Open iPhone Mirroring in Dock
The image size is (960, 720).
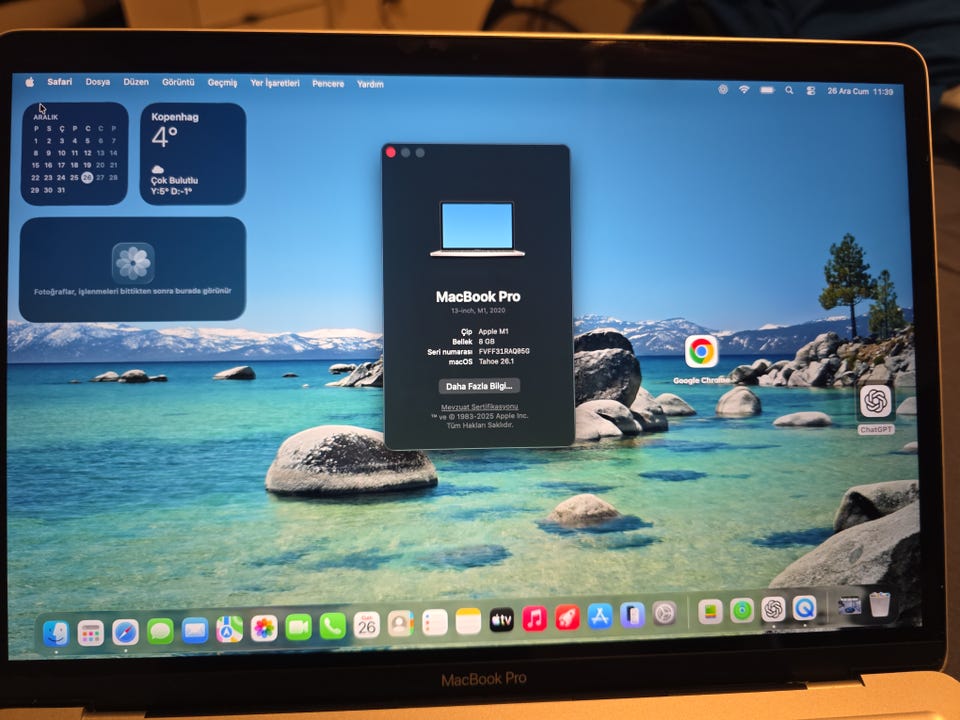pyautogui.click(x=632, y=615)
